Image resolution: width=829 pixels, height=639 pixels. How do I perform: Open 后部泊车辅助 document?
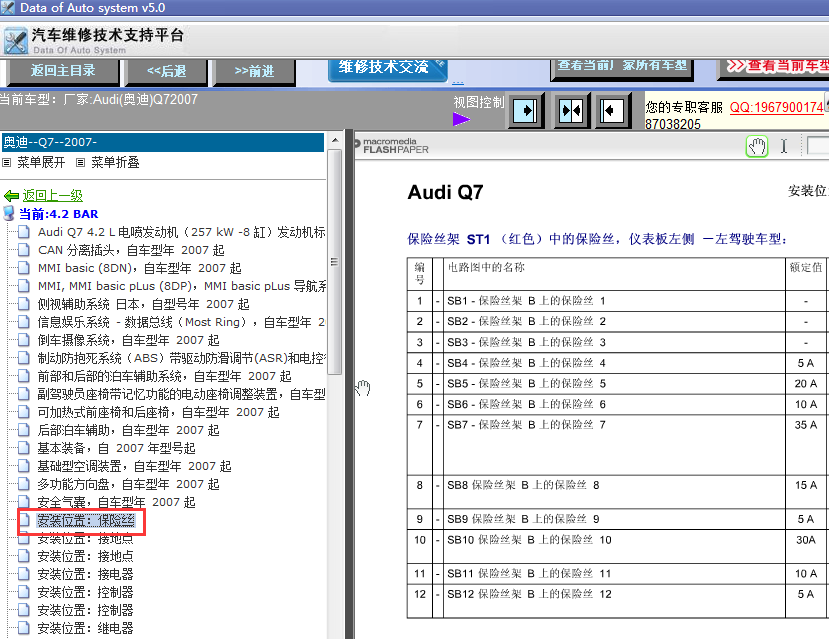point(128,430)
